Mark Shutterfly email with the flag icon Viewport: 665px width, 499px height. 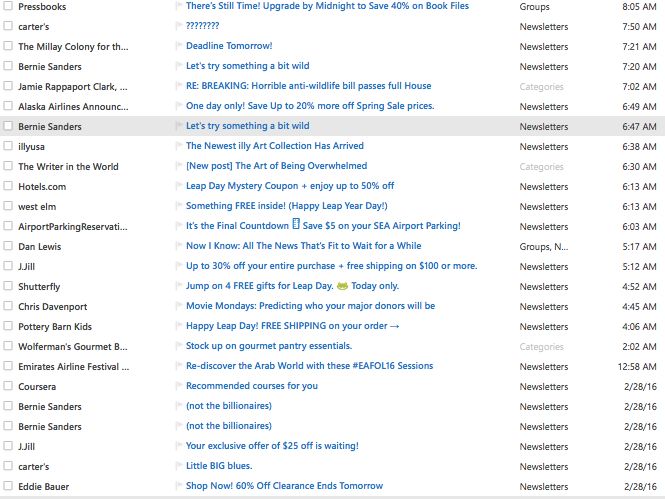coord(179,286)
